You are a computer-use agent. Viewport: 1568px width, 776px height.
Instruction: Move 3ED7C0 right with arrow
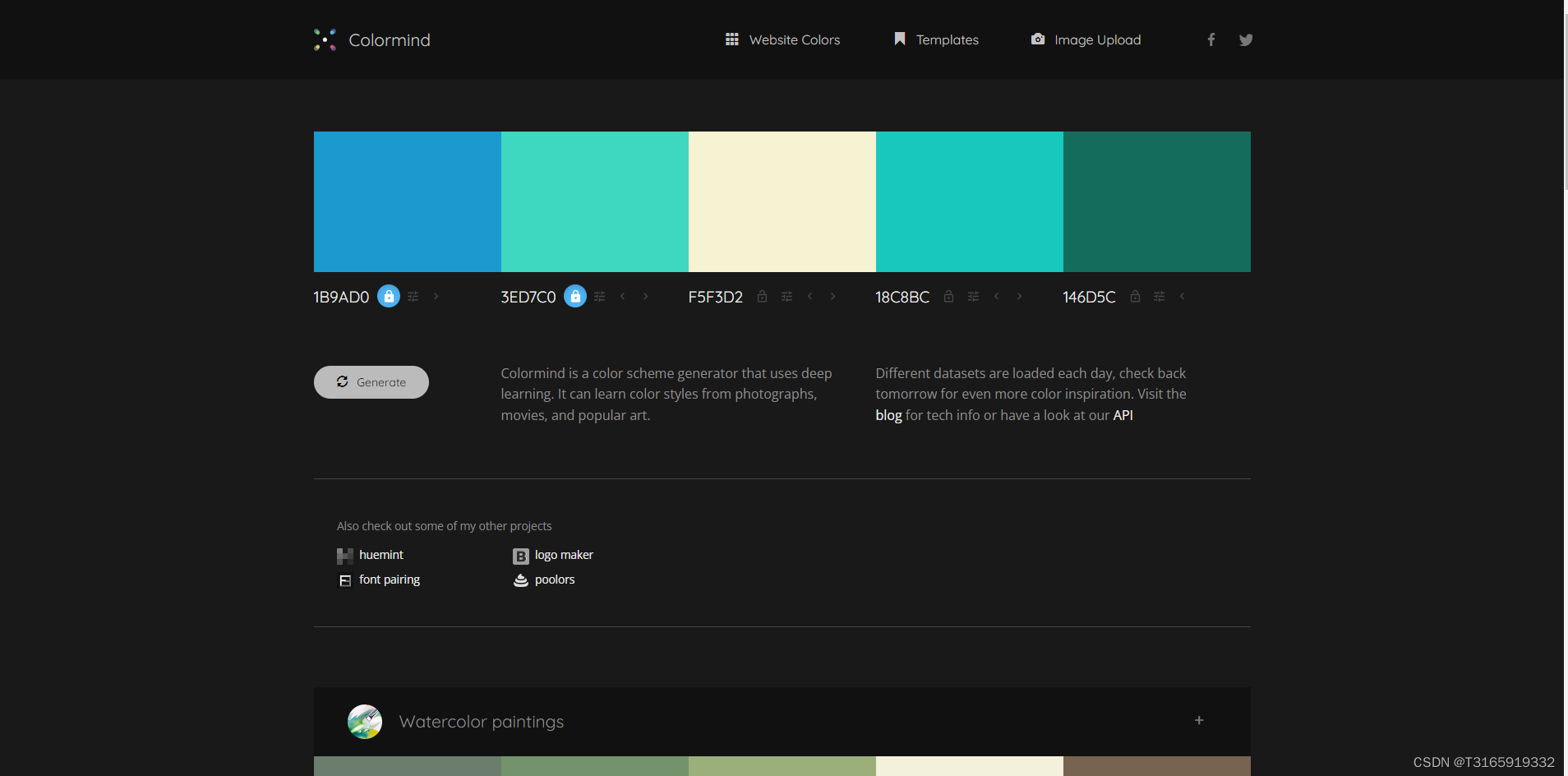pos(646,296)
